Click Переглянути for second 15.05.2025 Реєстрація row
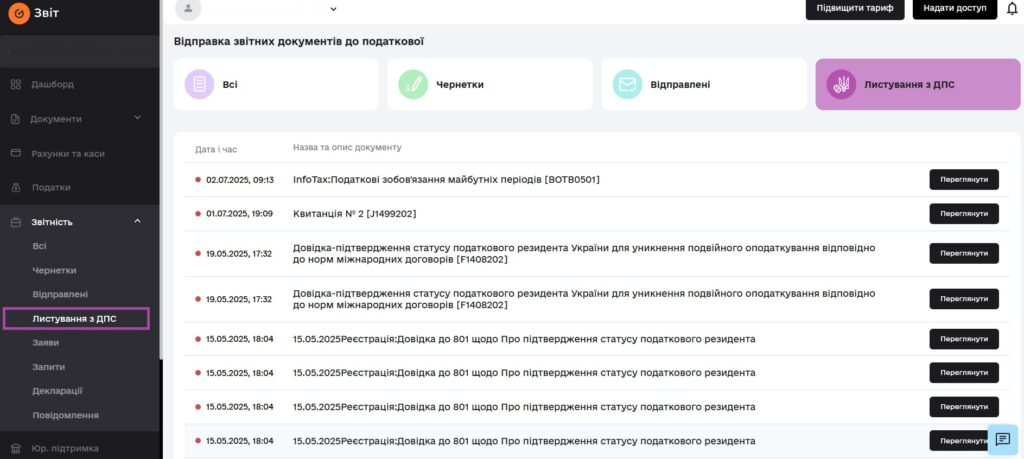 point(964,373)
